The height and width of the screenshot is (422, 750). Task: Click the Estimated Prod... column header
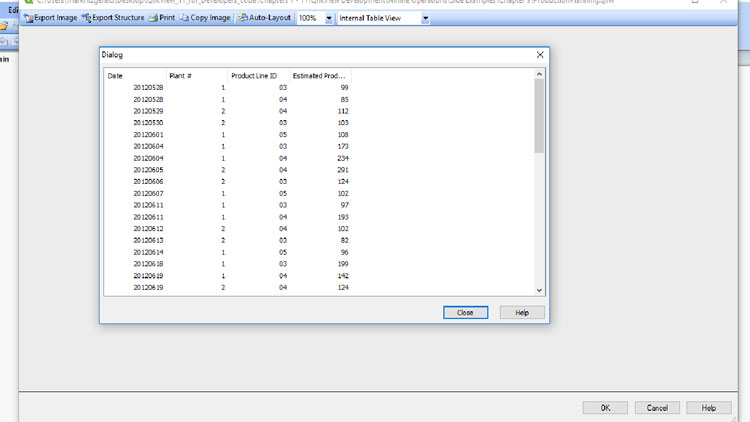[x=320, y=76]
